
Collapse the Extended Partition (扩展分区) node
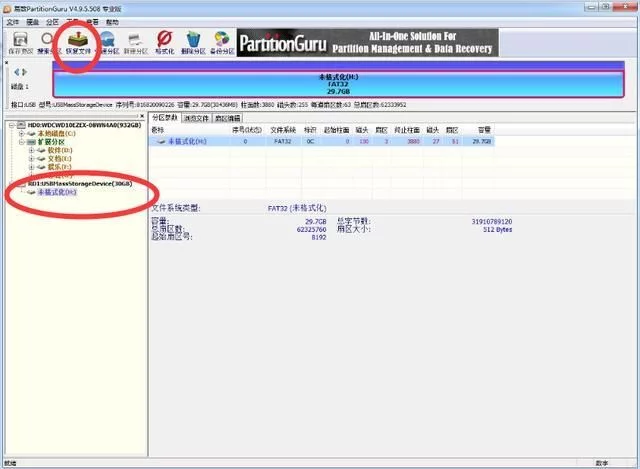tap(22, 142)
